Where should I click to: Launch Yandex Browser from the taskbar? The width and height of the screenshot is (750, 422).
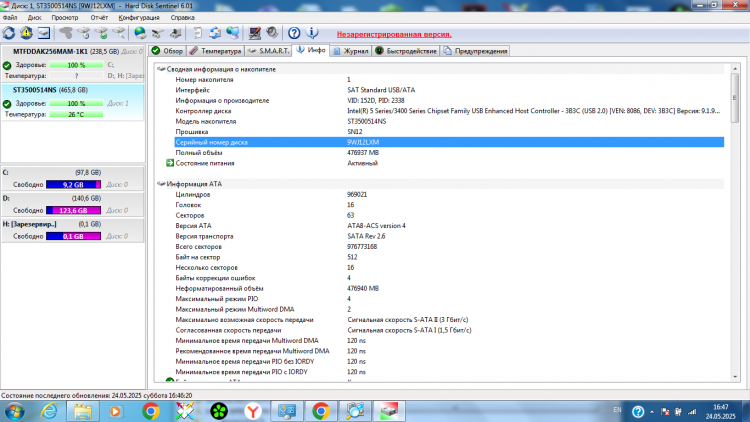click(x=253, y=411)
